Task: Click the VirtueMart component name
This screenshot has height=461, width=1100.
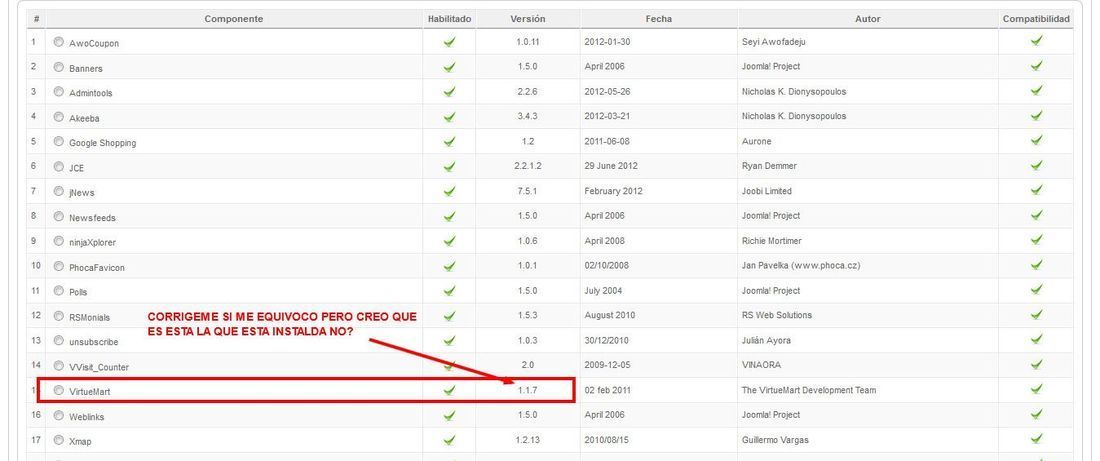Action: 89,392
